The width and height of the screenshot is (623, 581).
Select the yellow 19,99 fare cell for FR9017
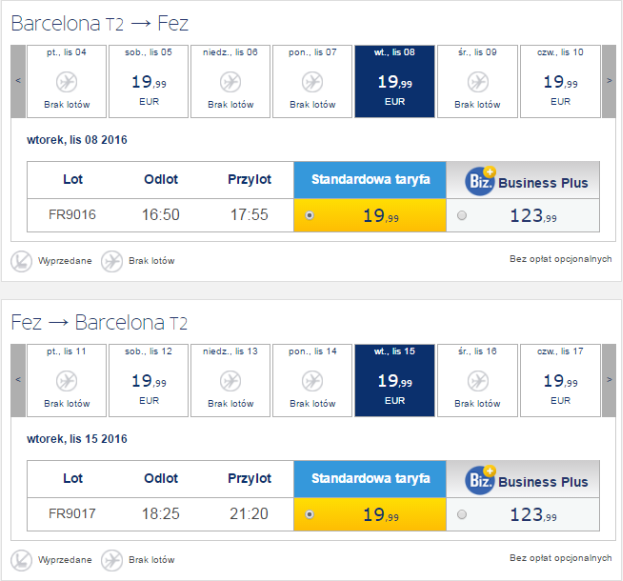370,514
